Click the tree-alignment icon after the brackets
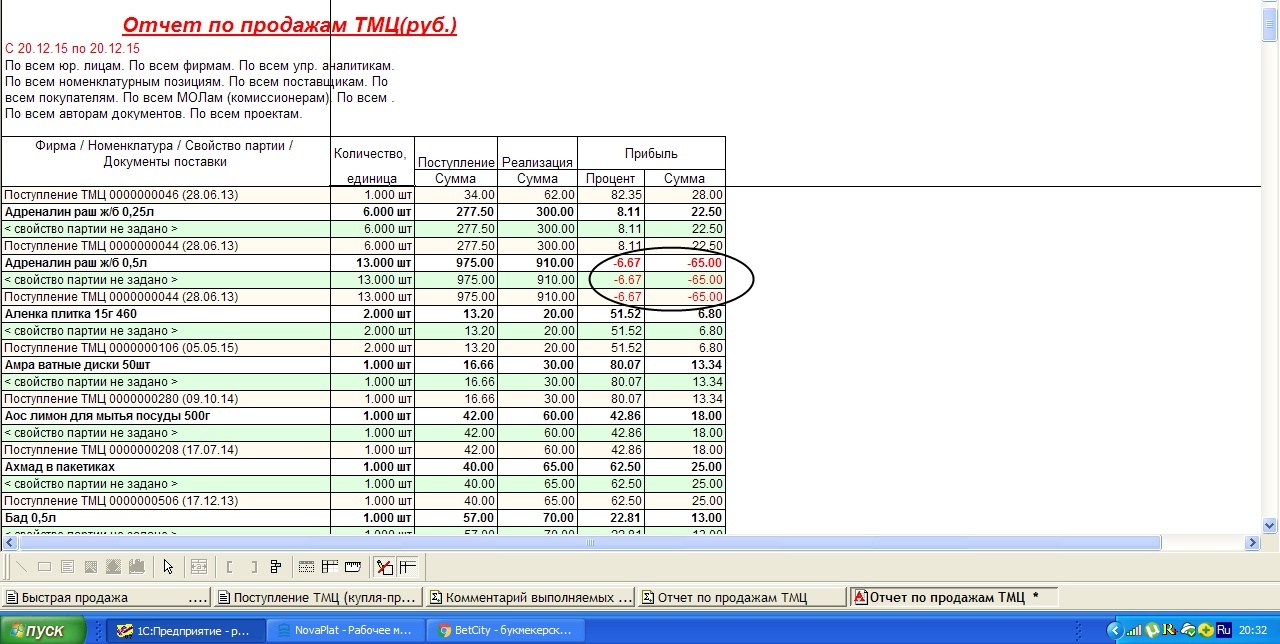The height and width of the screenshot is (644, 1280). click(276, 567)
